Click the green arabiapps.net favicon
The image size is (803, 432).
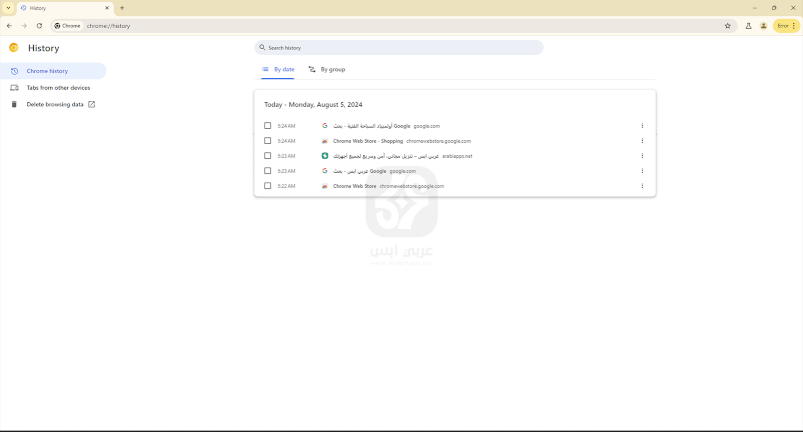pyautogui.click(x=325, y=156)
